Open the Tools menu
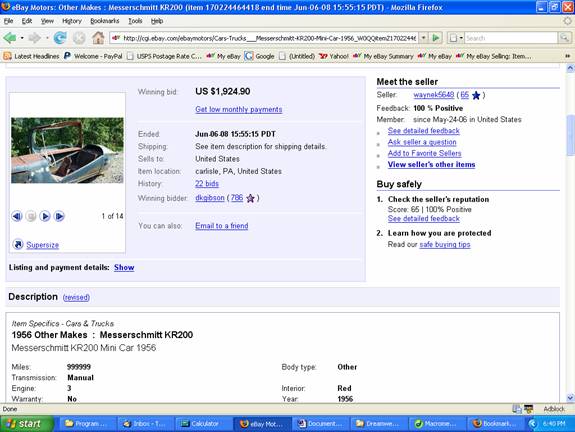575x432 pixels. pos(135,21)
